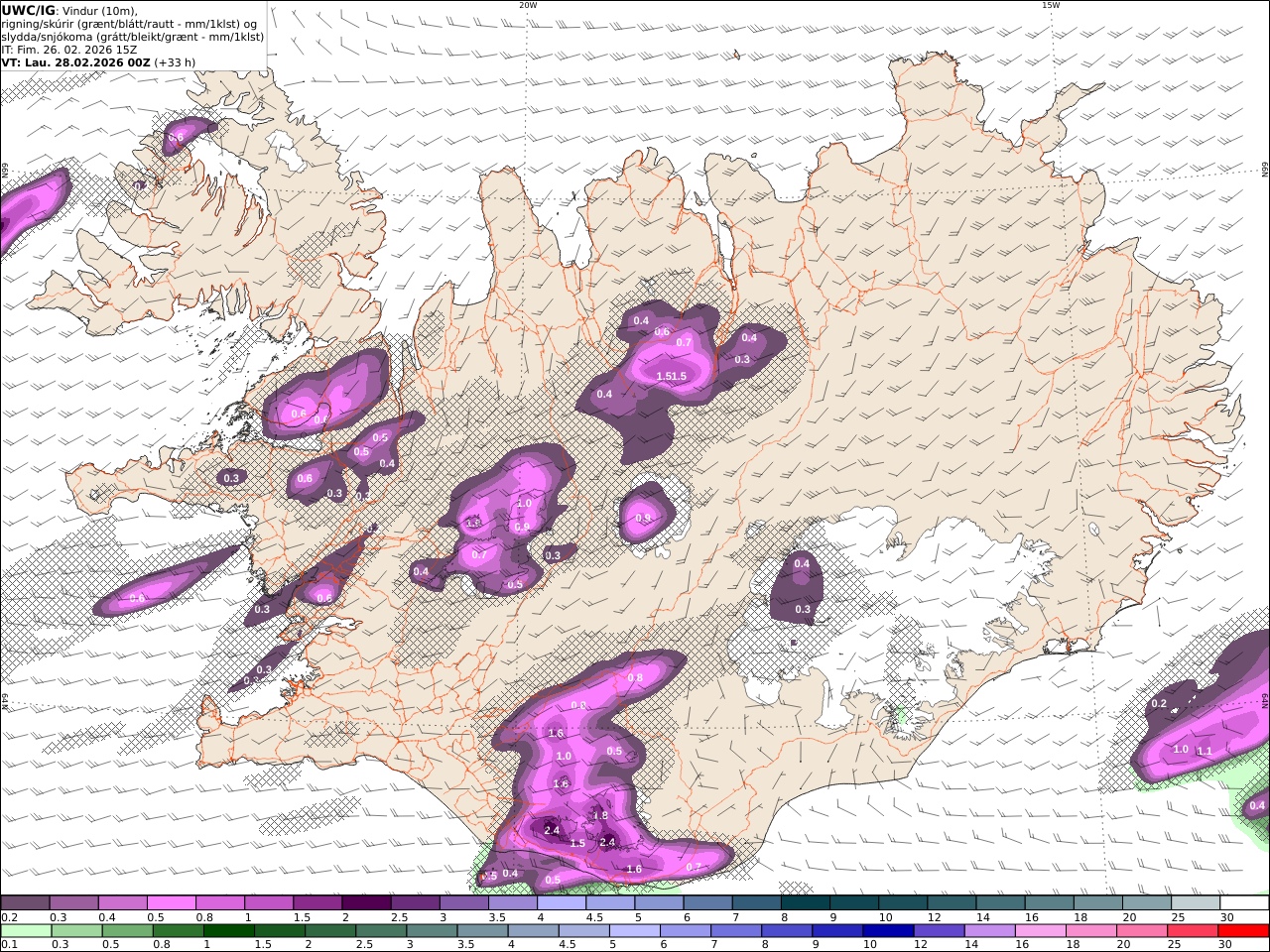Select the 'IT: Fim. 26. 02. 2026 15Z' initial time line
1270x952 pixels.
pos(69,49)
